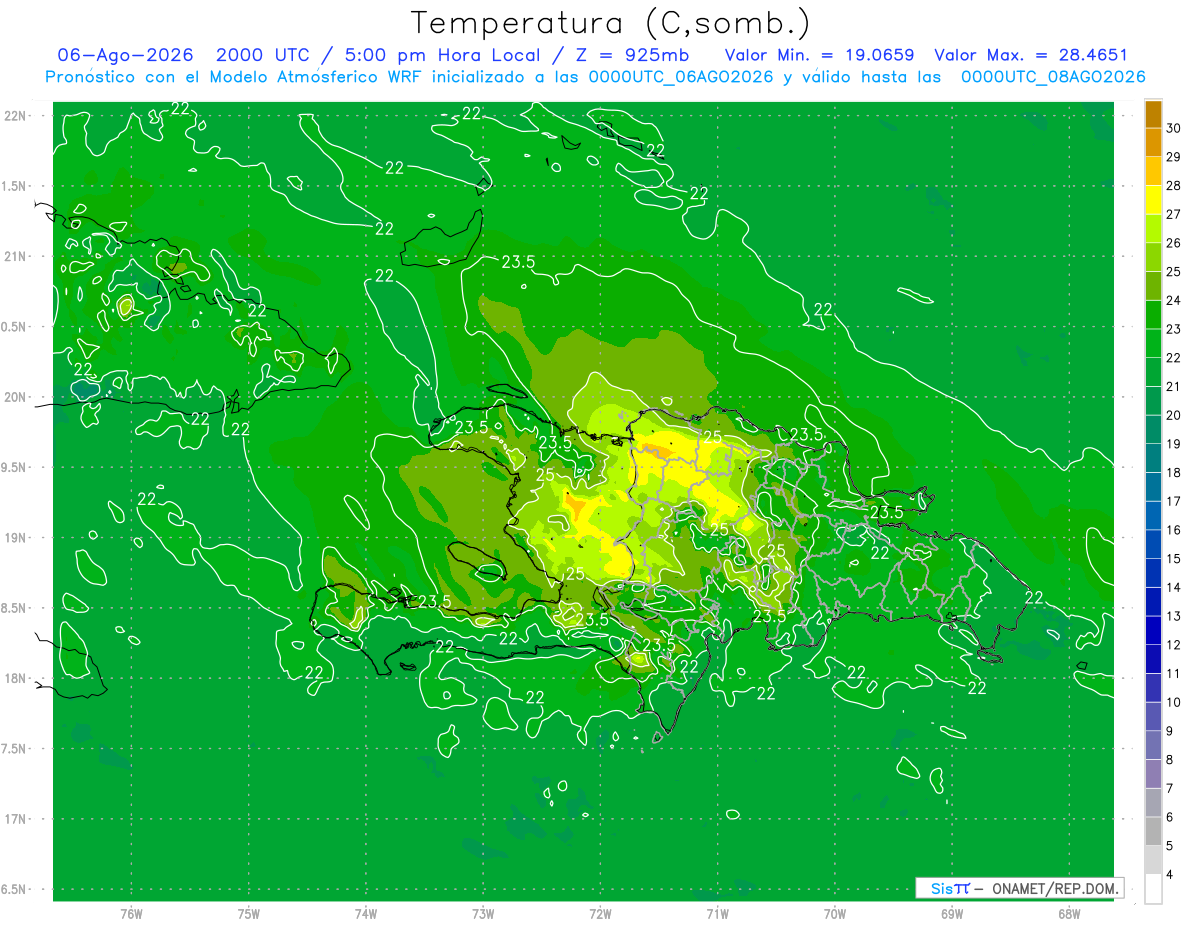Click the latitude axis label '19N'
This screenshot has width=1200, height=927.
pyautogui.click(x=17, y=538)
